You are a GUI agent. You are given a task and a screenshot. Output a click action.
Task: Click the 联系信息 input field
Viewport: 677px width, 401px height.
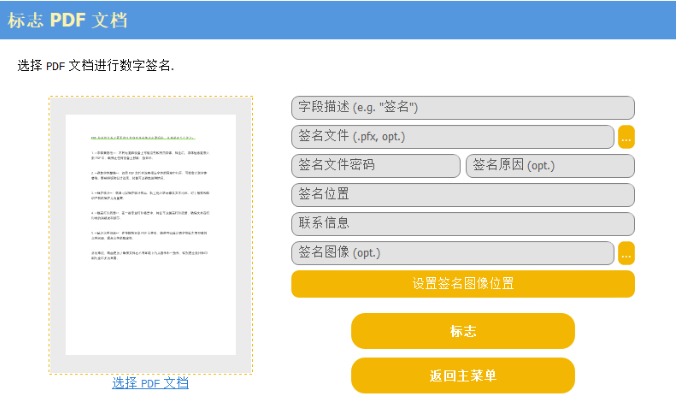(x=462, y=224)
